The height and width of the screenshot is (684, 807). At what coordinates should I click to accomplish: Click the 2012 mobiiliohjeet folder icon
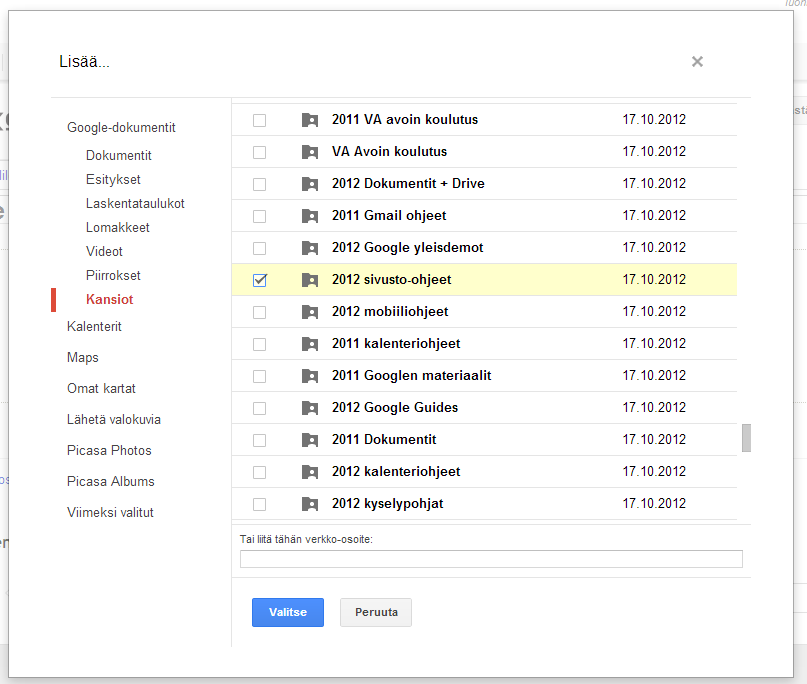[310, 312]
